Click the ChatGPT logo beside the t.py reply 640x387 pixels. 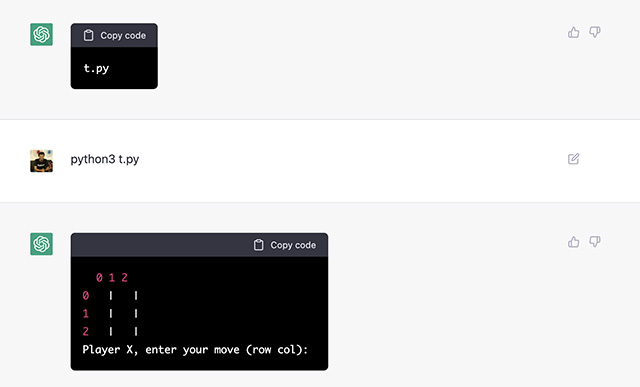pyautogui.click(x=41, y=34)
